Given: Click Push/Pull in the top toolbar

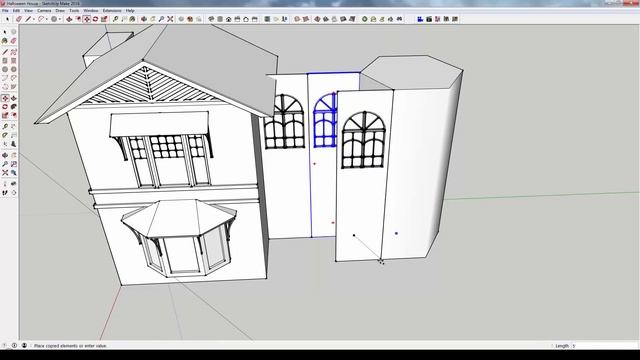Looking at the screenshot, I should [69, 19].
